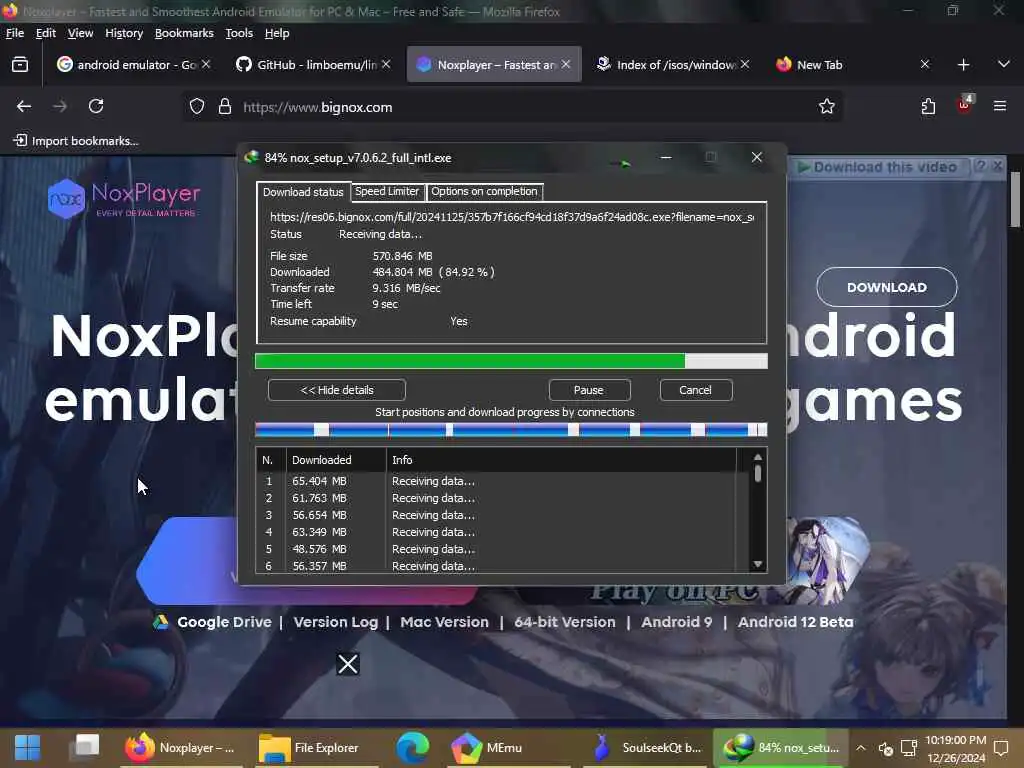
Task: Pause the nox_setup download
Action: 589,390
